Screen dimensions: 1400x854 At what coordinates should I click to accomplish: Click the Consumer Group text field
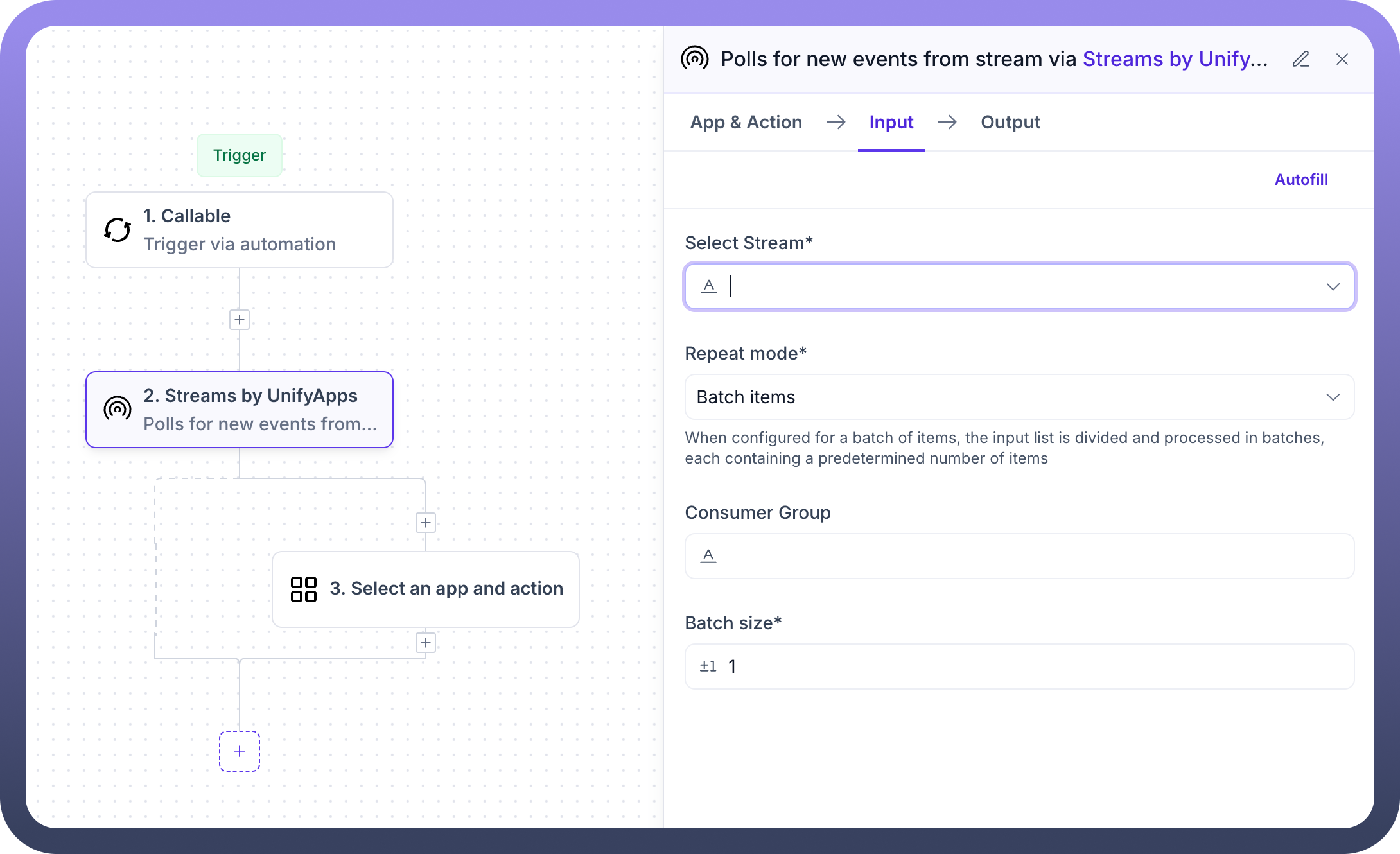[1019, 556]
